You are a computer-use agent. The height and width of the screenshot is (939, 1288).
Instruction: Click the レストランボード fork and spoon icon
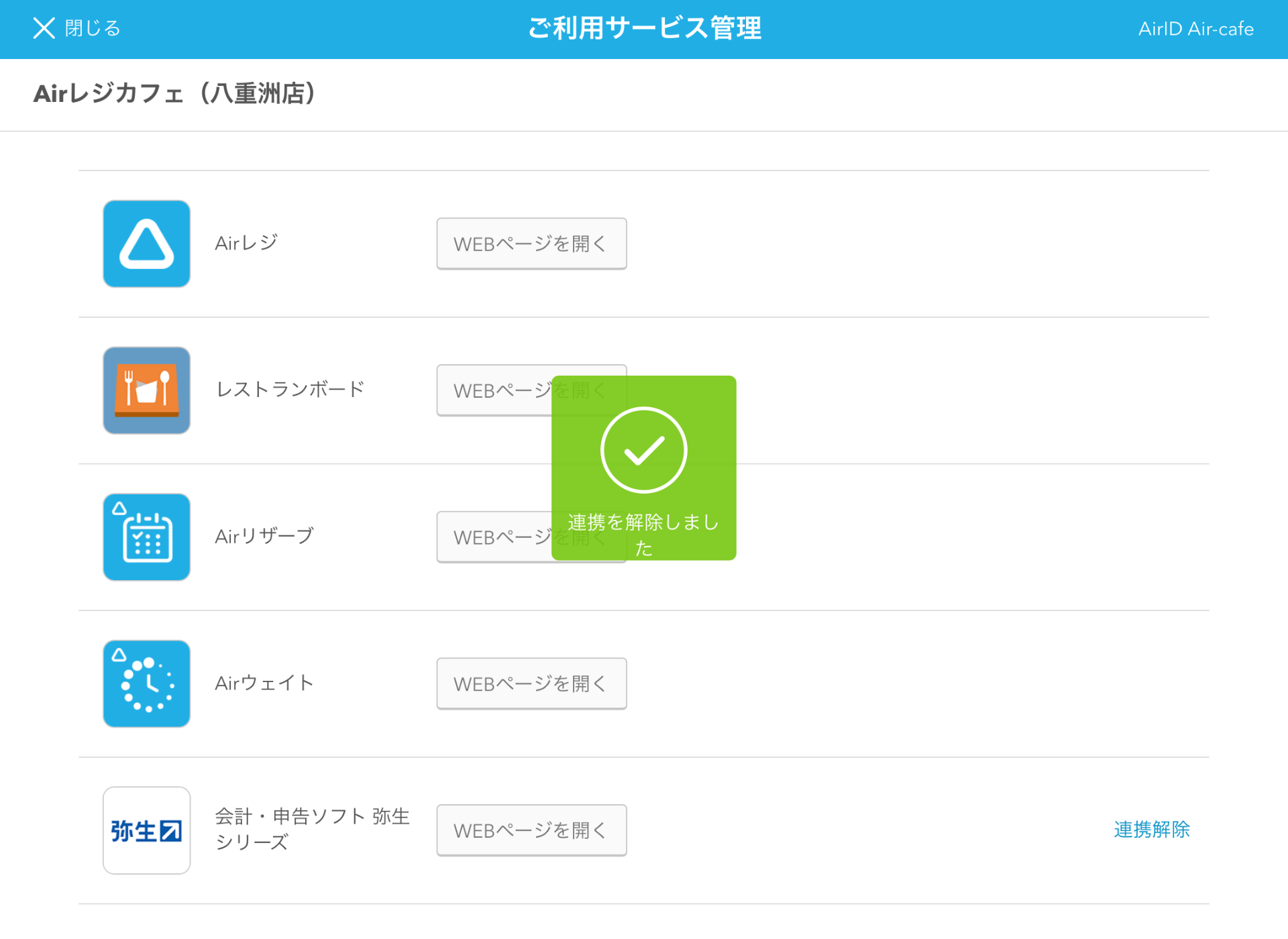pos(146,390)
